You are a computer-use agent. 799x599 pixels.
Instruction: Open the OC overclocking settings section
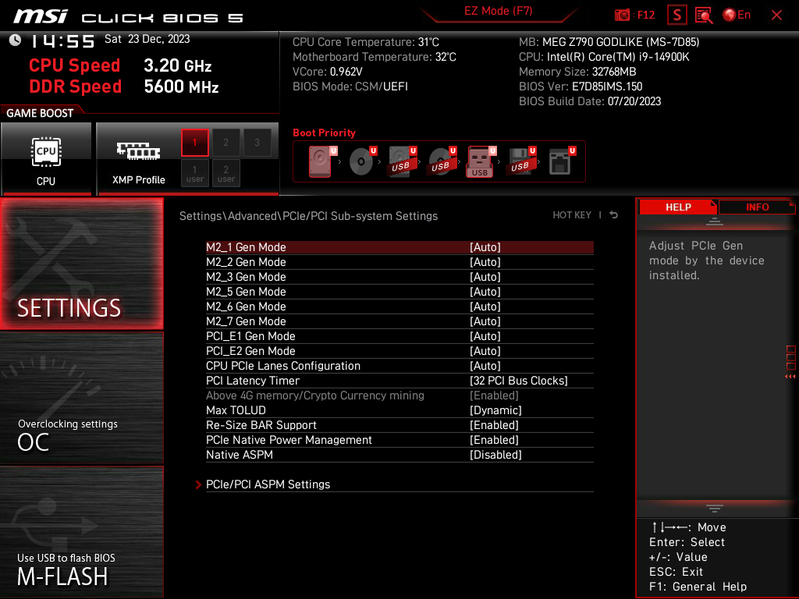(x=82, y=398)
